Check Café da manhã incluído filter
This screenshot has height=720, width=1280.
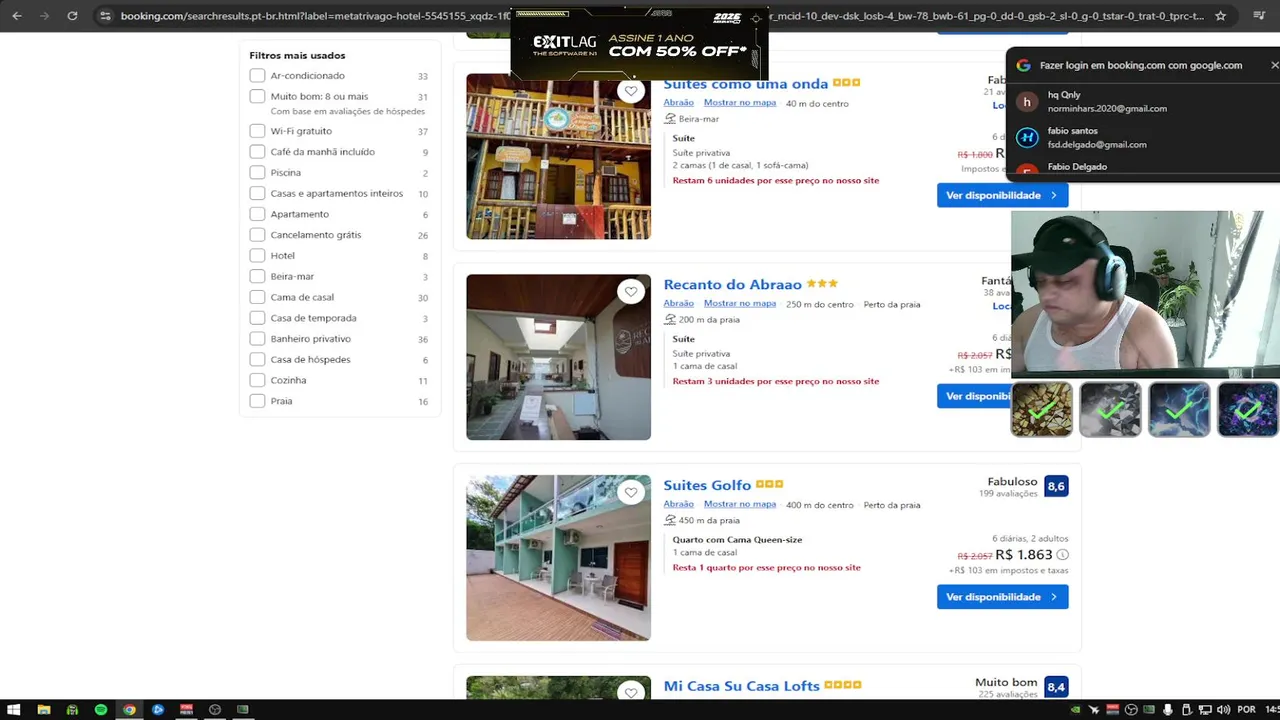(257, 152)
